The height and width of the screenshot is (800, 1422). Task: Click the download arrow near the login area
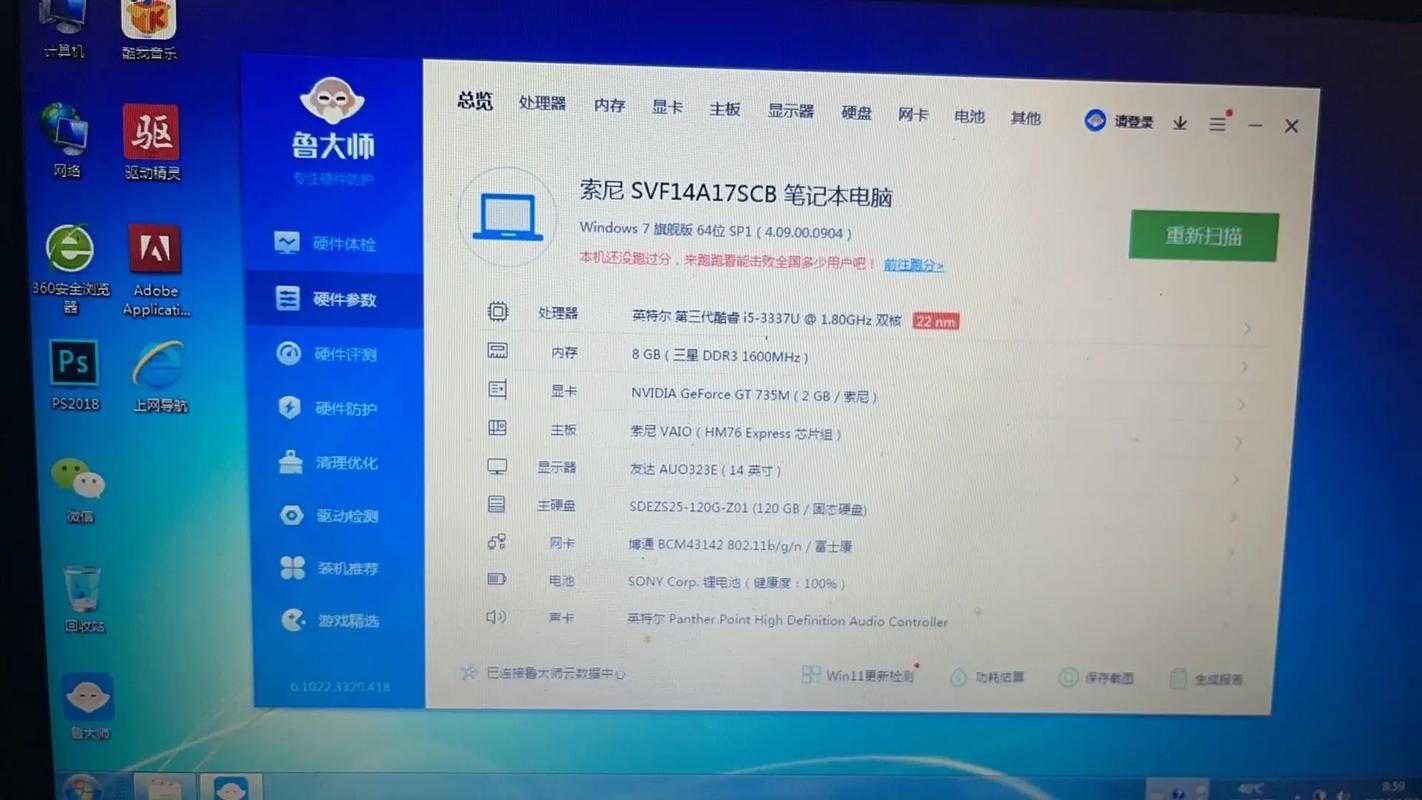point(1180,123)
